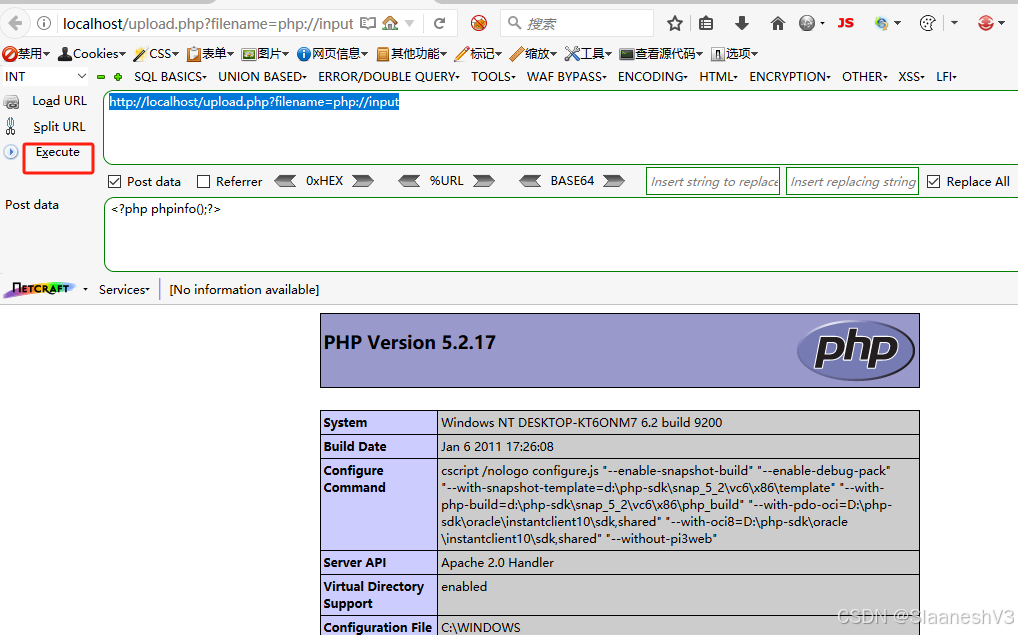Image resolution: width=1018 pixels, height=635 pixels.
Task: Open the bookmarks list icon
Action: tap(706, 24)
